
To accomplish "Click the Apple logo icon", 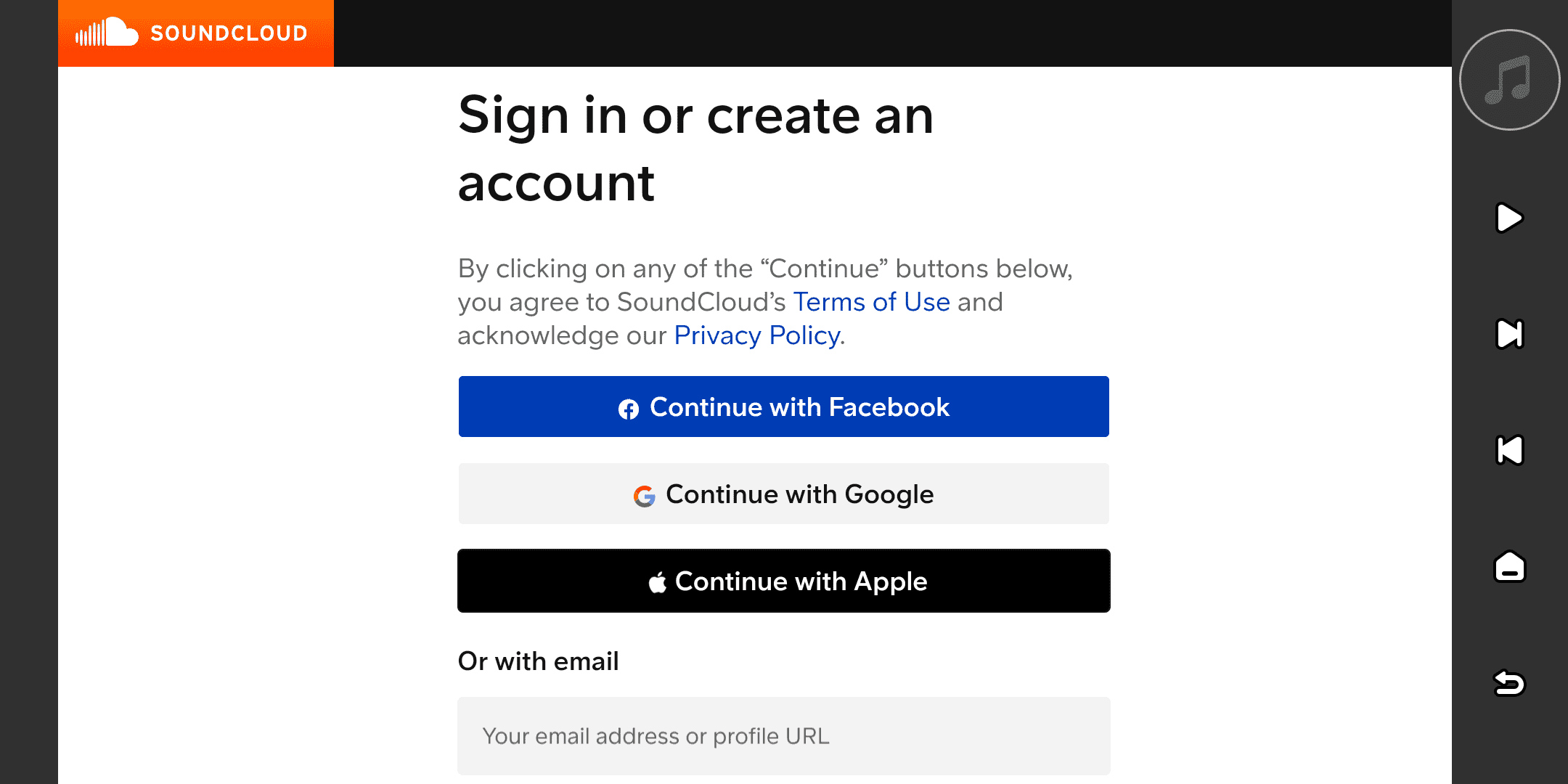I will (658, 582).
